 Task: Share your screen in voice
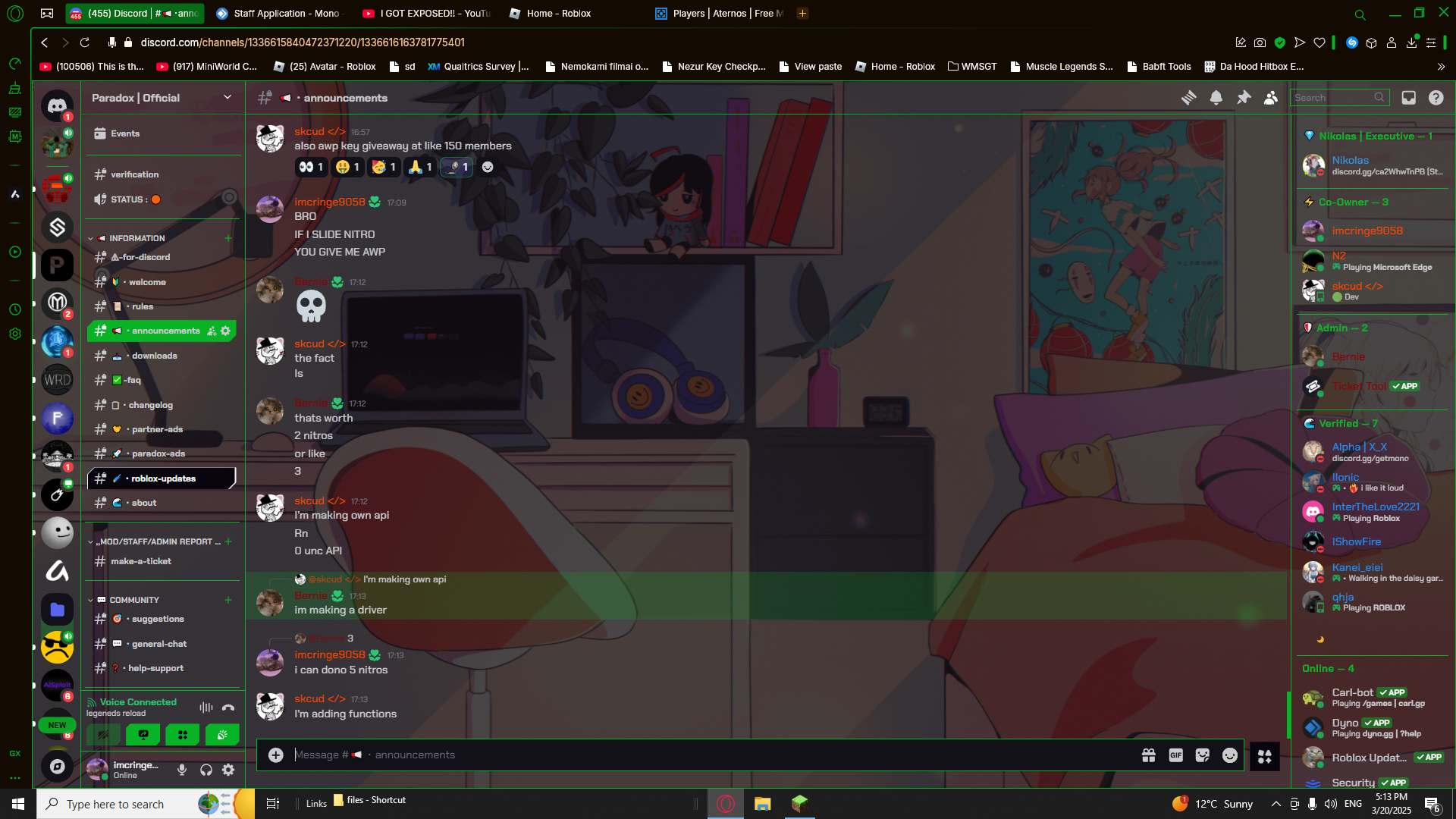(x=143, y=734)
